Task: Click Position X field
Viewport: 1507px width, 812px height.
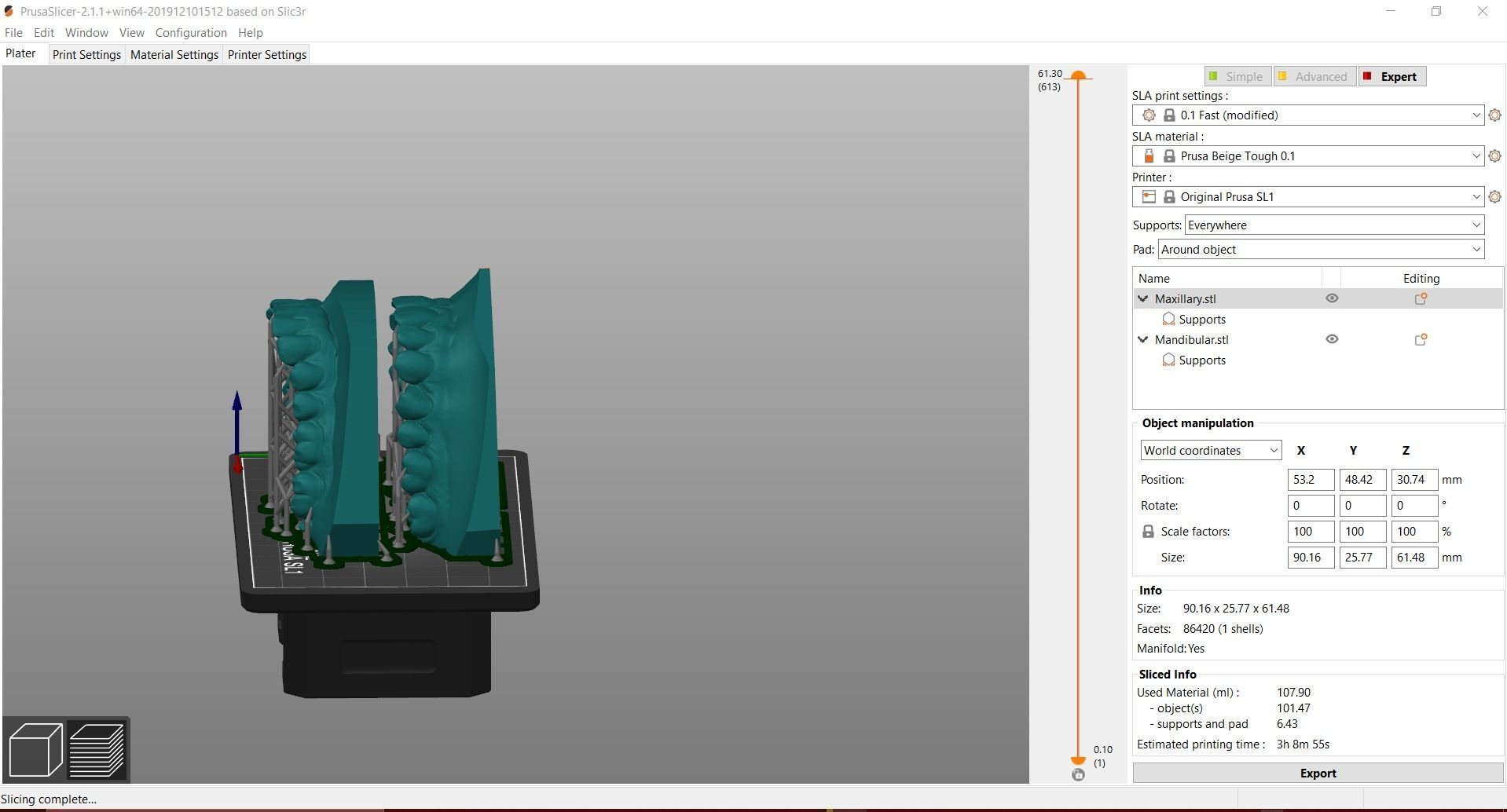Action: (x=1311, y=480)
